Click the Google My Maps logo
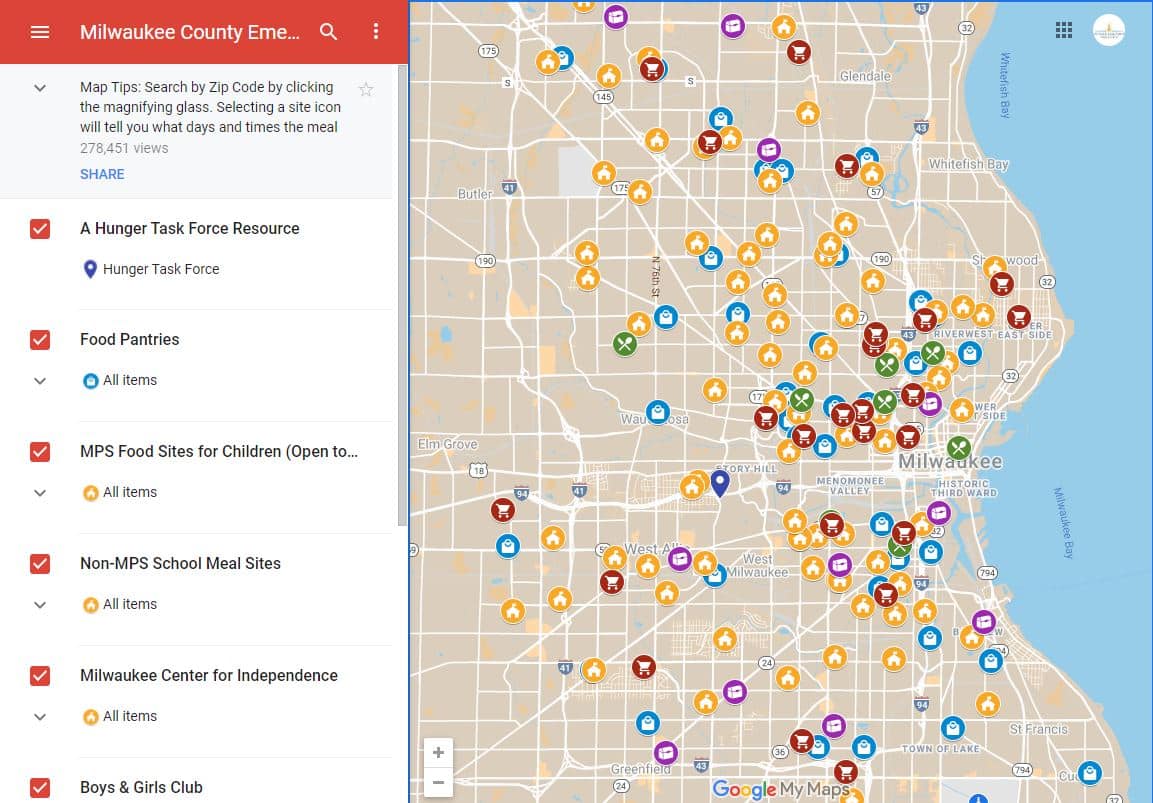Image resolution: width=1153 pixels, height=803 pixels. [781, 790]
